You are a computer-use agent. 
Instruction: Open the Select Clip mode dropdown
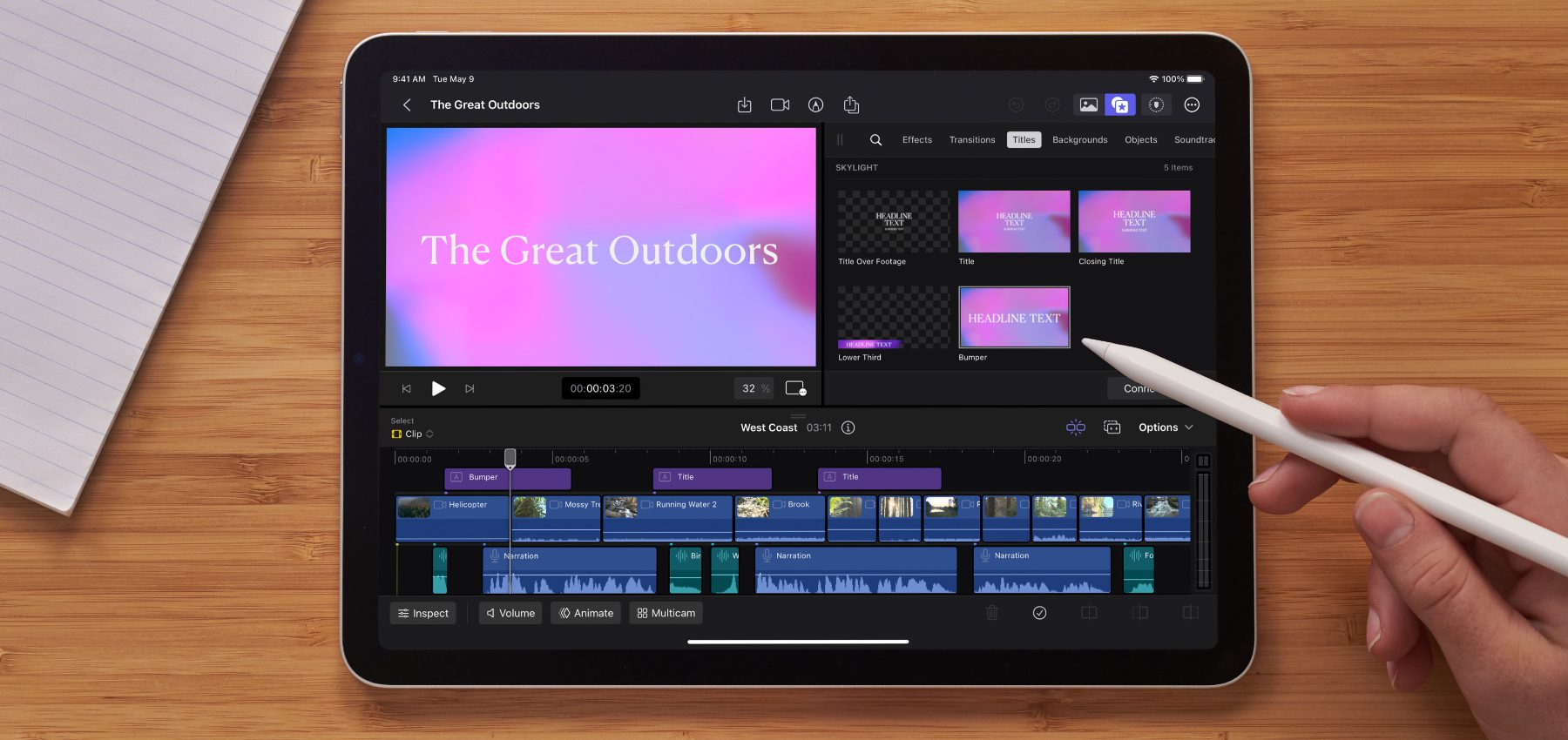click(x=413, y=434)
